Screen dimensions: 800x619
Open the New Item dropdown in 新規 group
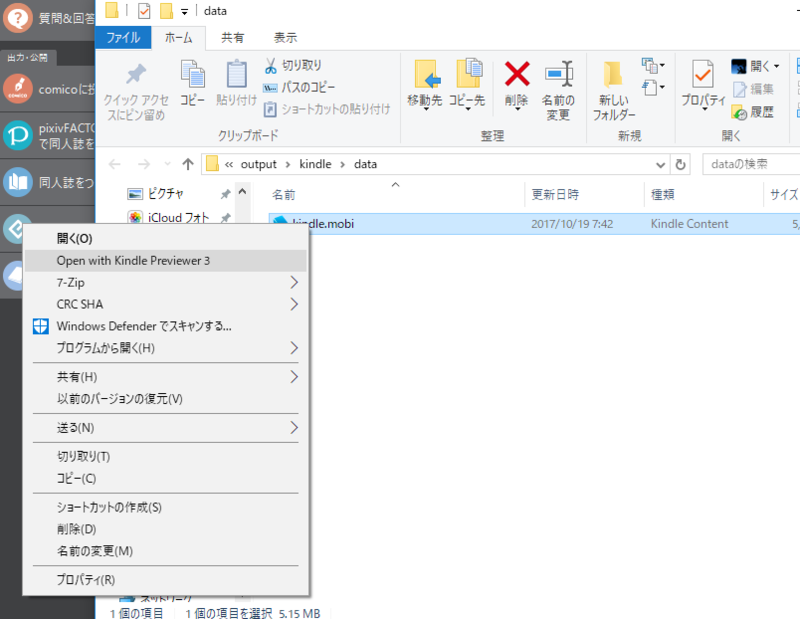(653, 65)
